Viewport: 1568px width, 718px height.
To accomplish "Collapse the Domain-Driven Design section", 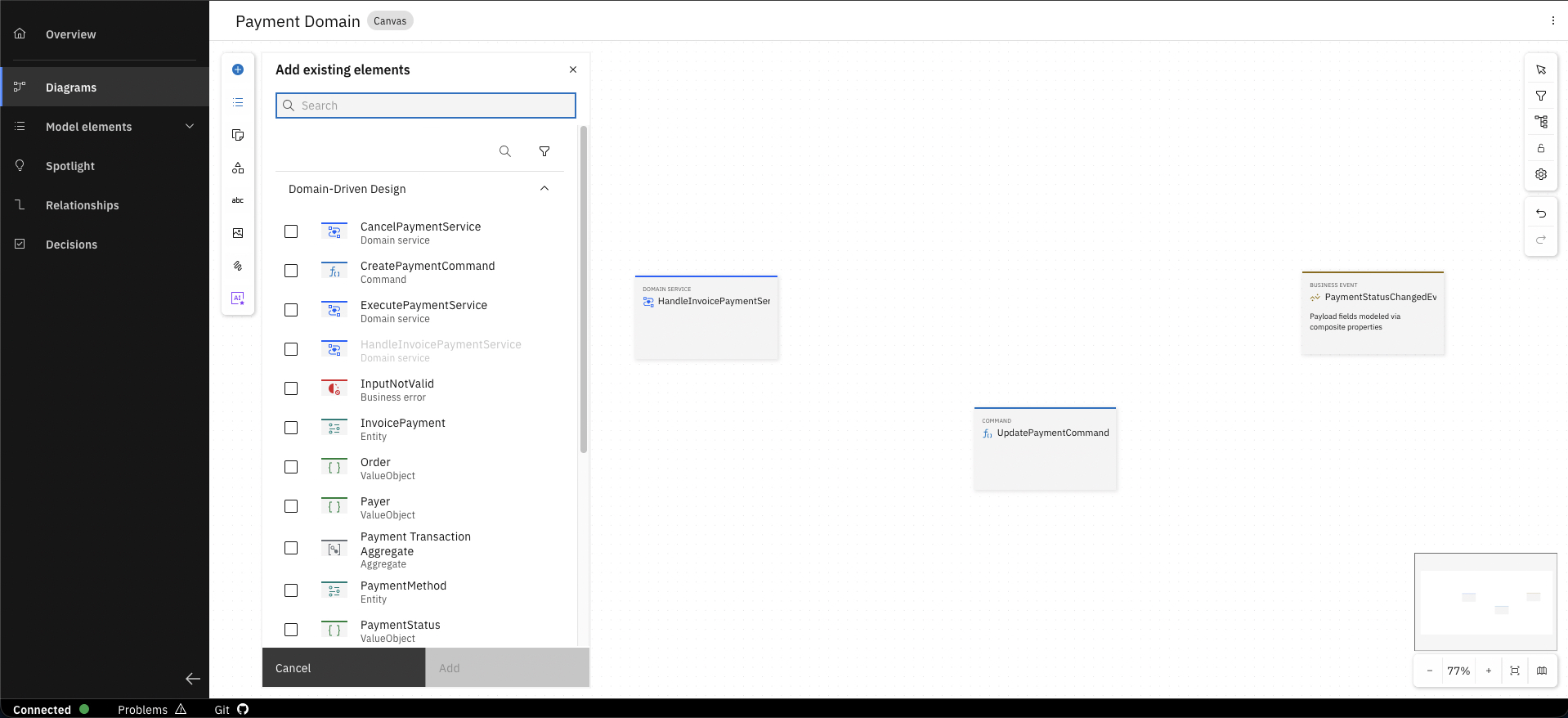I will pos(544,189).
